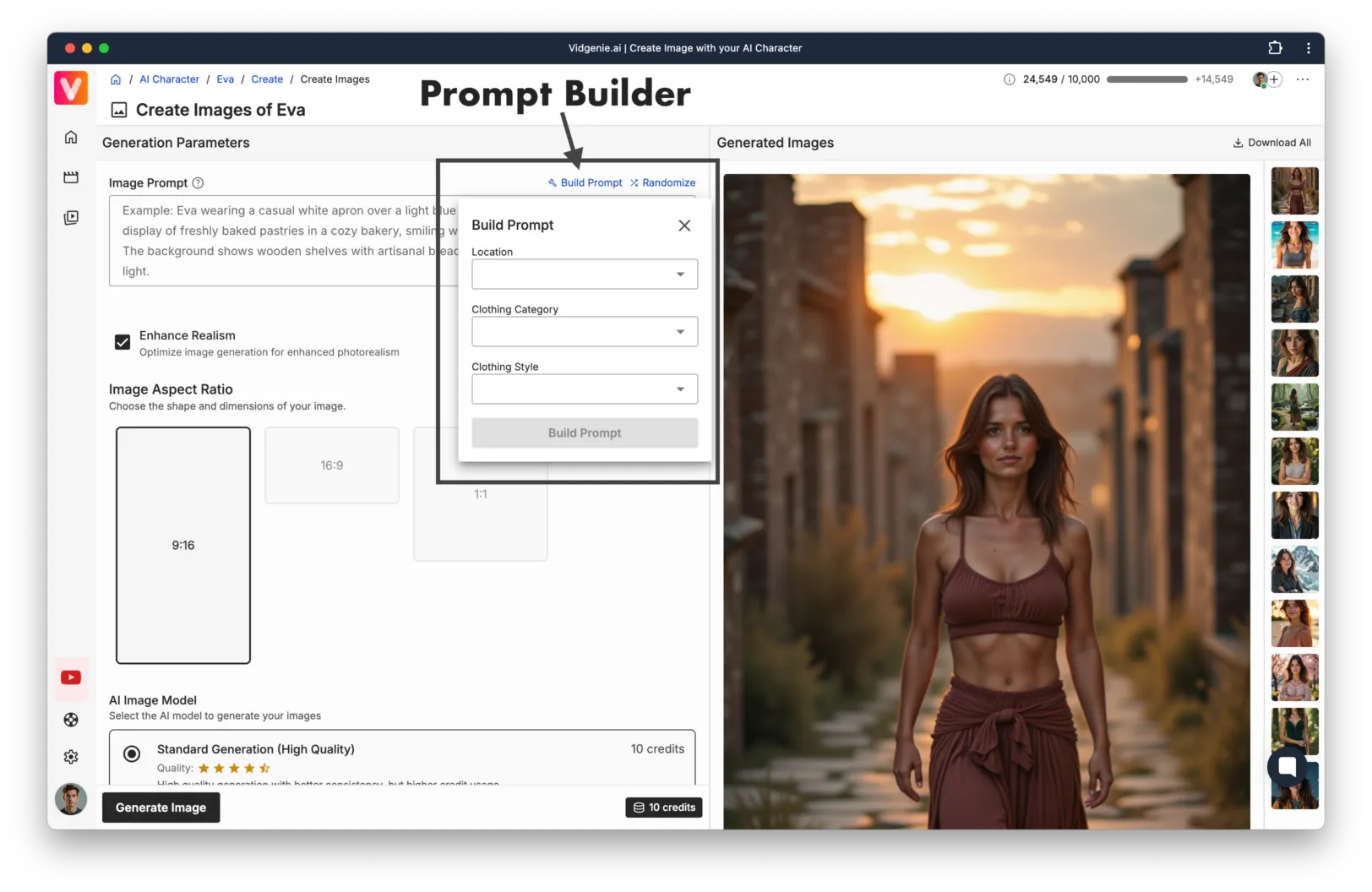Select the seventh thumbnail, dark jacket portrait
Screen dimensions: 1372x892
point(1294,515)
